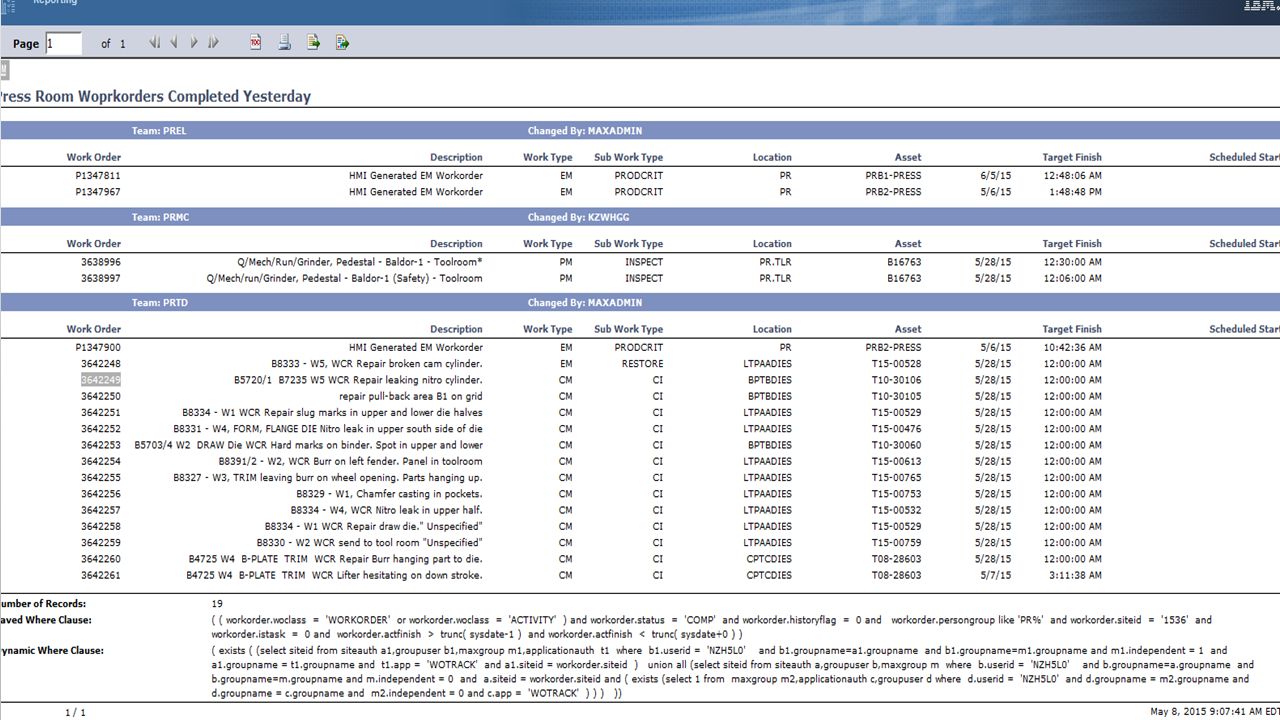The image size is (1280, 720).
Task: Click the Page number input field
Action: [63, 43]
